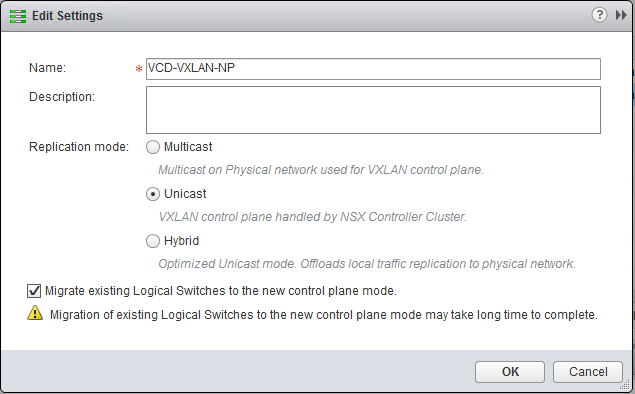635x394 pixels.
Task: Click the green Edit Settings dialog icon
Action: pos(18,16)
